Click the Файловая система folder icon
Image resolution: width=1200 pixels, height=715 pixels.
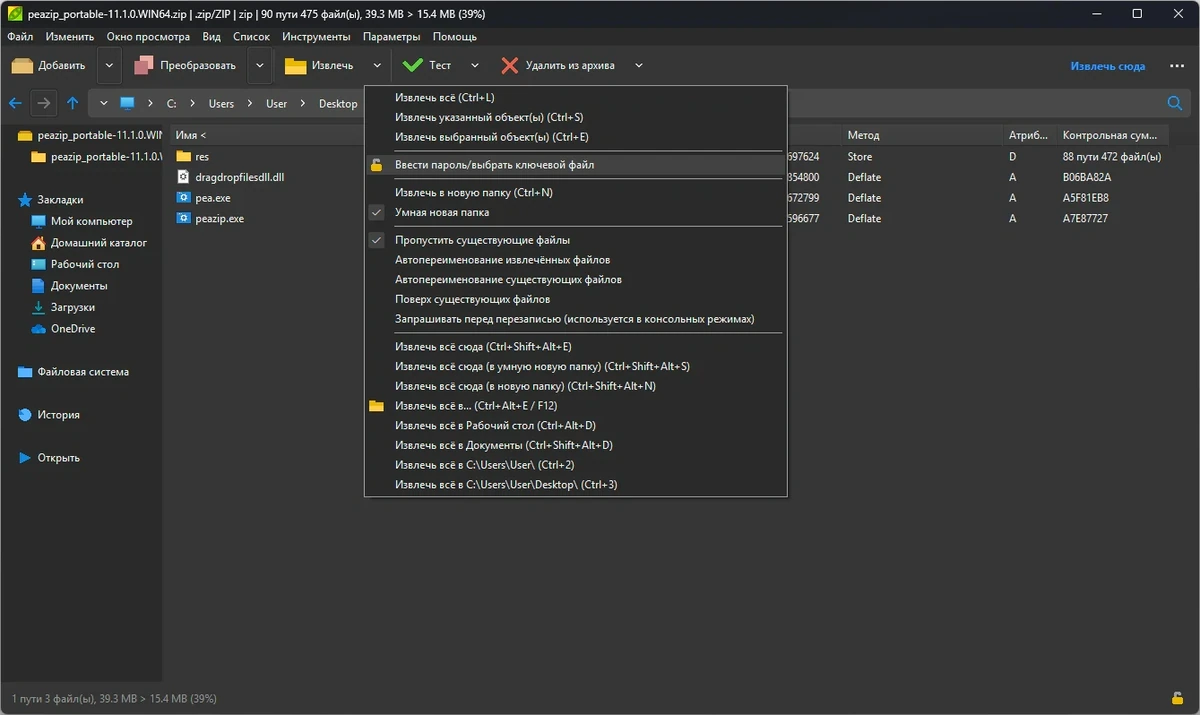[x=25, y=372]
